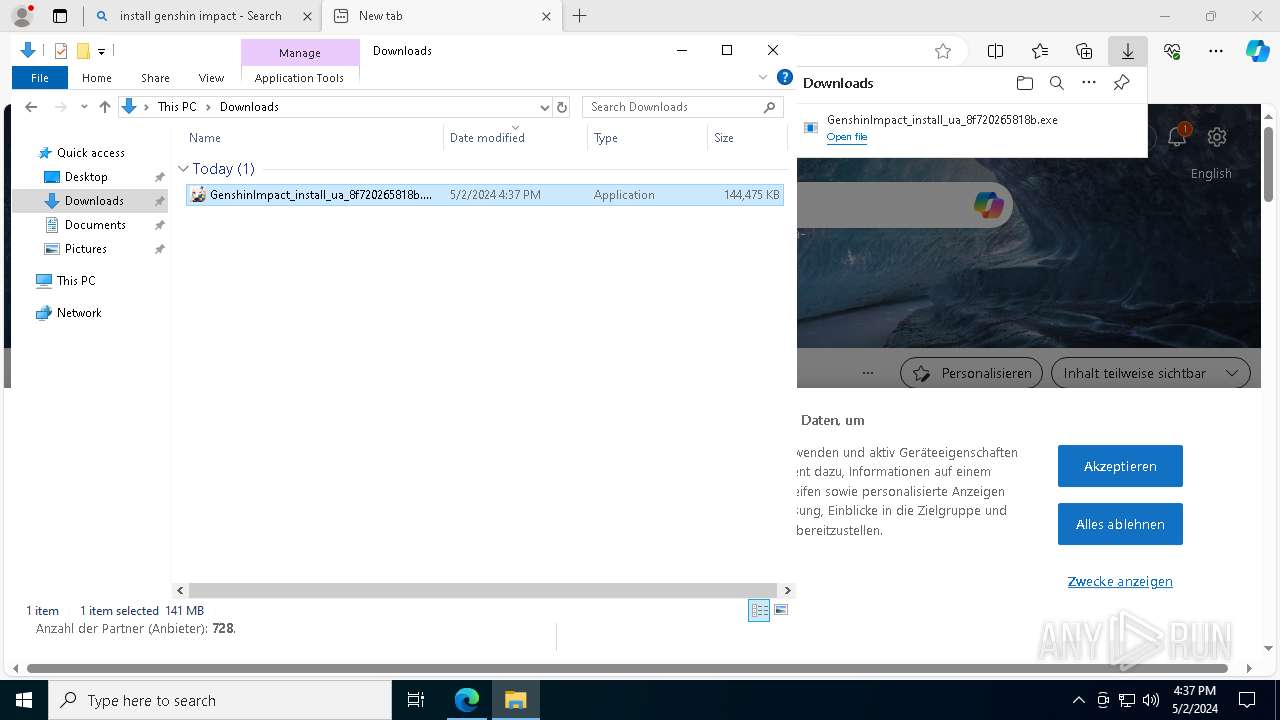The width and height of the screenshot is (1280, 720).
Task: Click the Alles ablehnen button
Action: click(x=1120, y=524)
